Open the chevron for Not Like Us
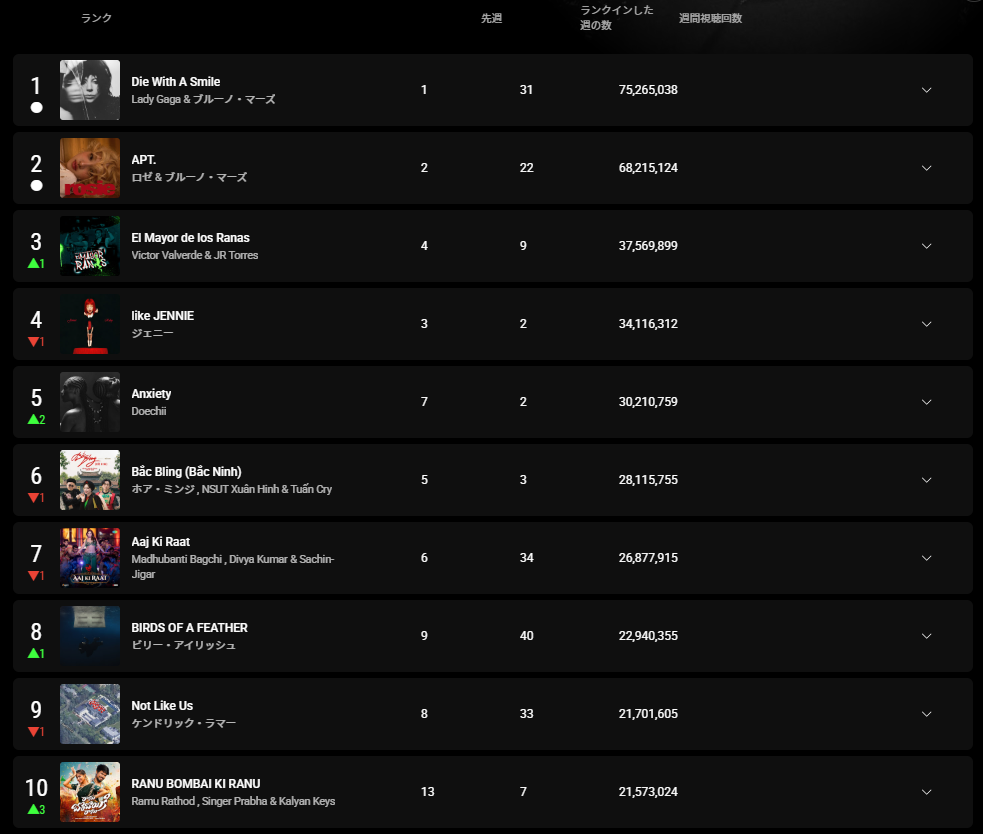The height and width of the screenshot is (834, 983). [x=926, y=714]
